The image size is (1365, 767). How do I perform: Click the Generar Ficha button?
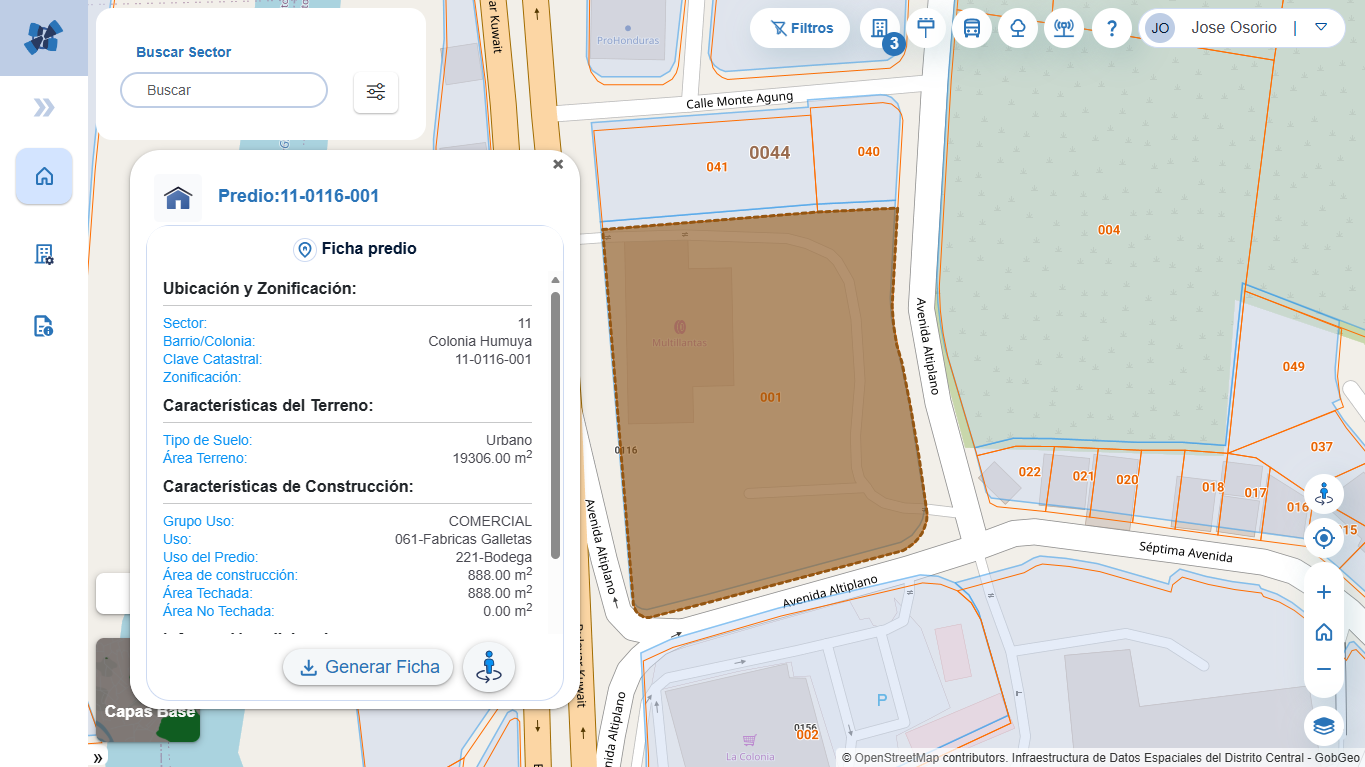point(368,667)
